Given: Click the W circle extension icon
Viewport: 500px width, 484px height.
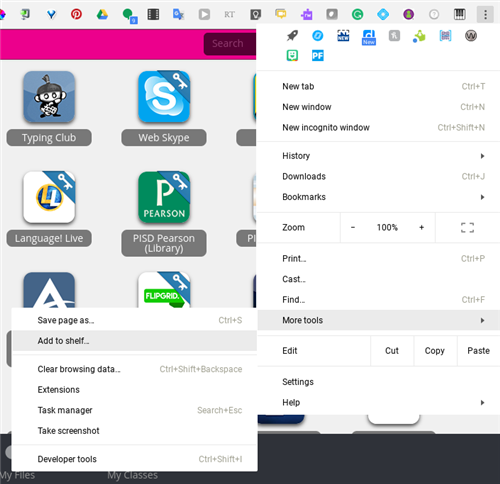Looking at the screenshot, I should (x=471, y=35).
